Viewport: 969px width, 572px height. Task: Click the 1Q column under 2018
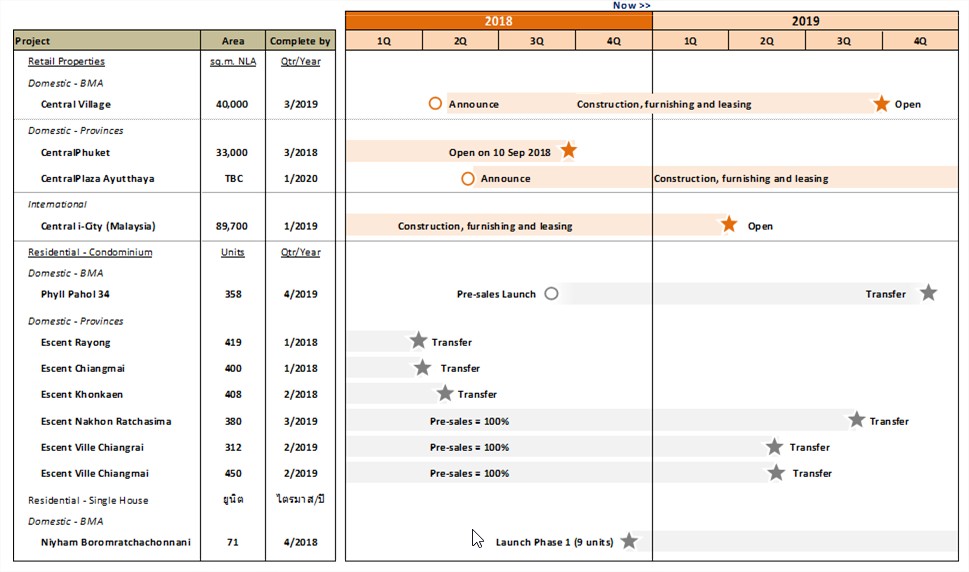(x=384, y=41)
